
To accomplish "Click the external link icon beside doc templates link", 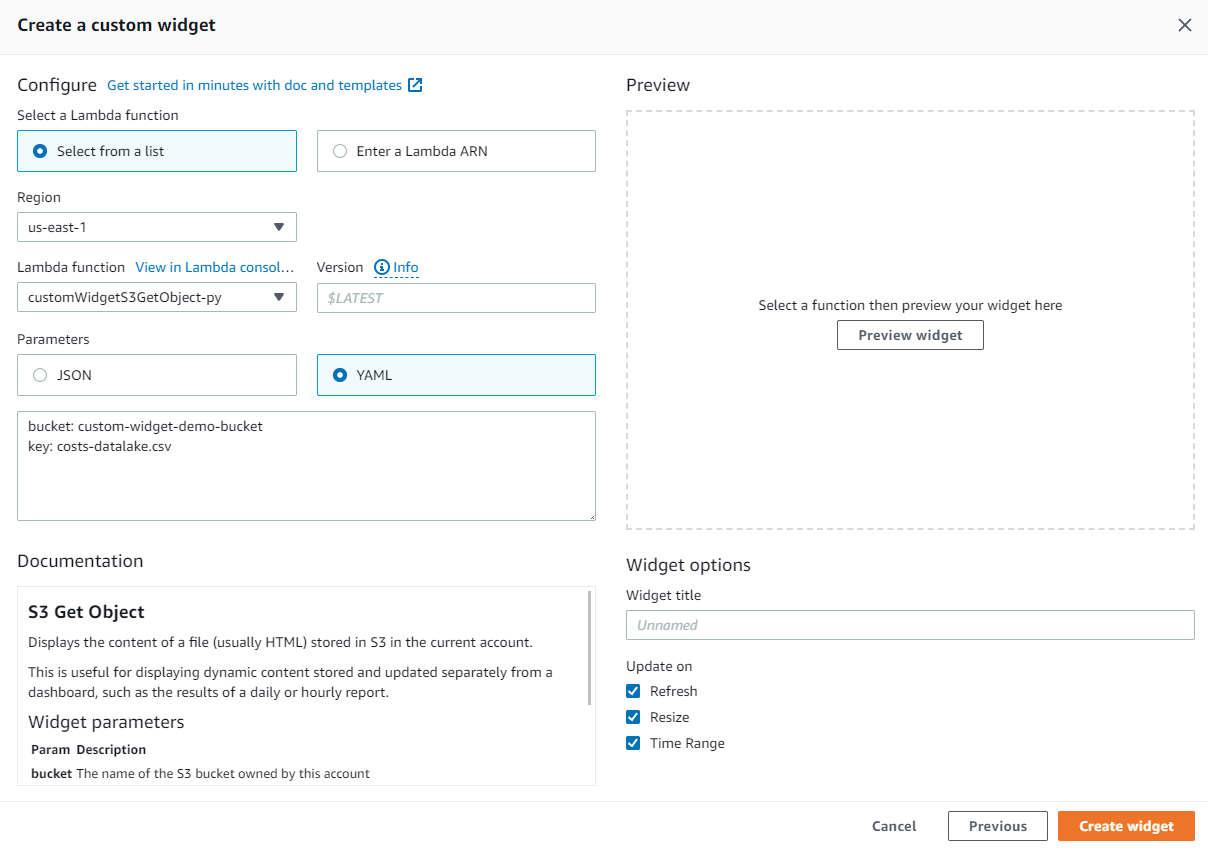I will click(415, 85).
